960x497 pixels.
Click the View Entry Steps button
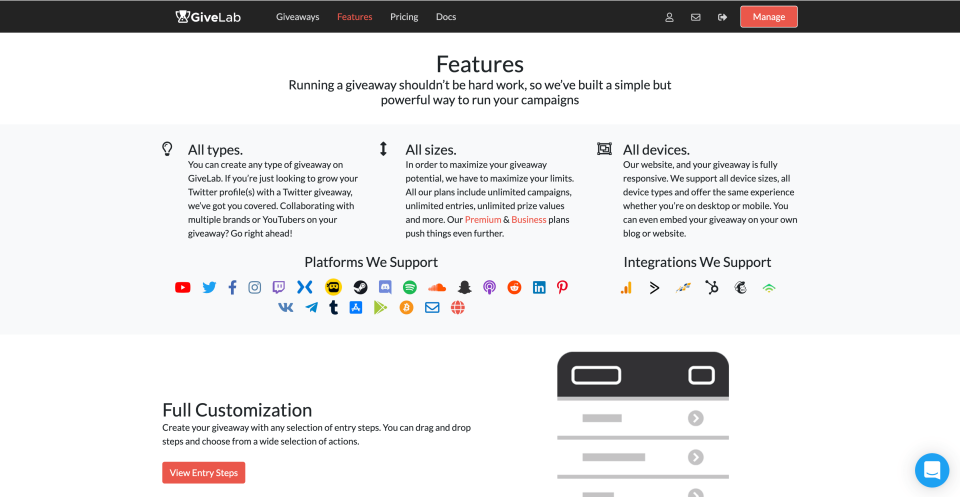[x=204, y=473]
